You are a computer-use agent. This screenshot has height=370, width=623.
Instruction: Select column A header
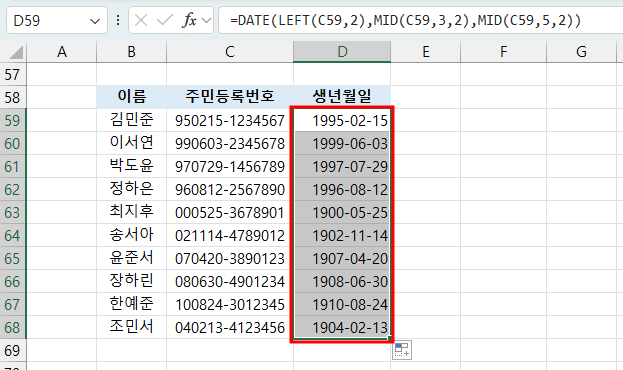(62, 52)
